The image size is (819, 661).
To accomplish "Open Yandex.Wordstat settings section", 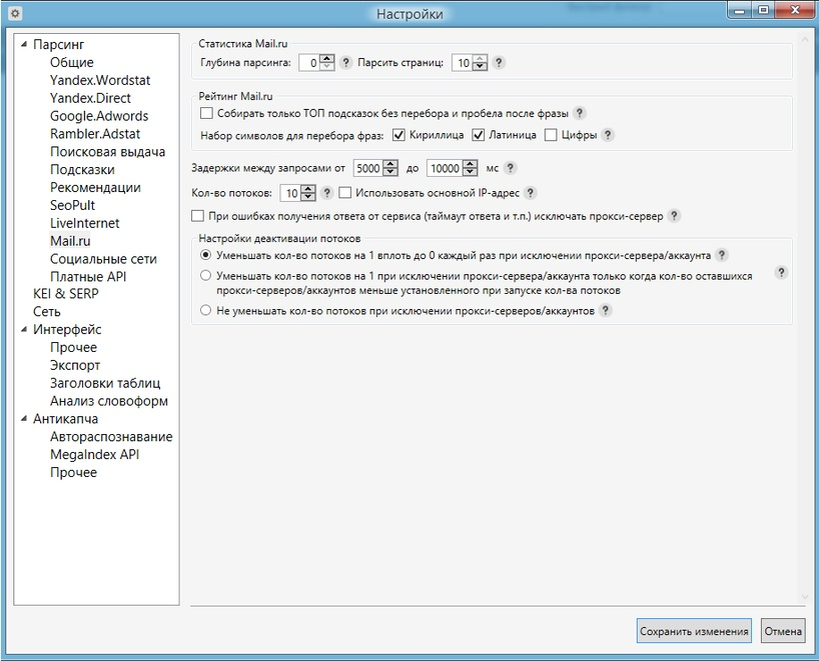I will click(100, 80).
